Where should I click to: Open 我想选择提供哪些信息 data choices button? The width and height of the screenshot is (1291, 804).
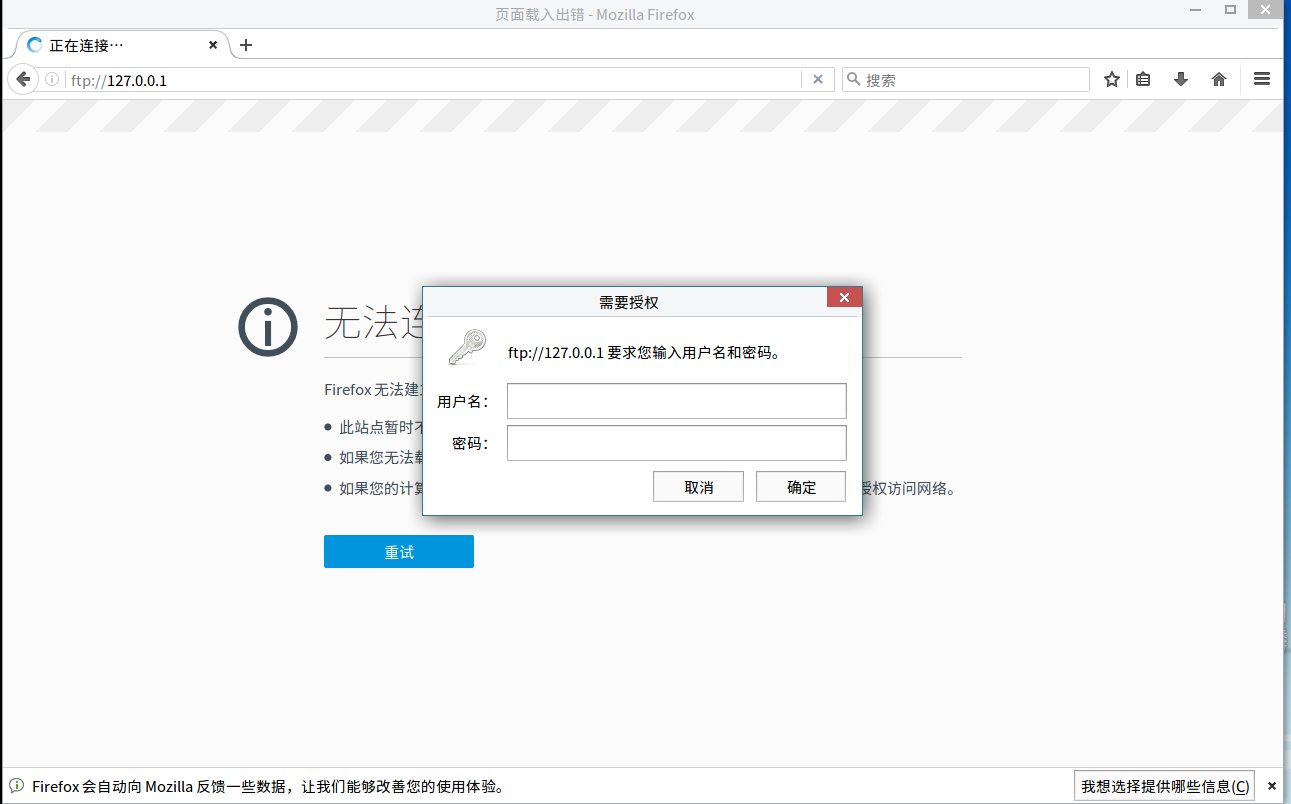[x=1164, y=787]
